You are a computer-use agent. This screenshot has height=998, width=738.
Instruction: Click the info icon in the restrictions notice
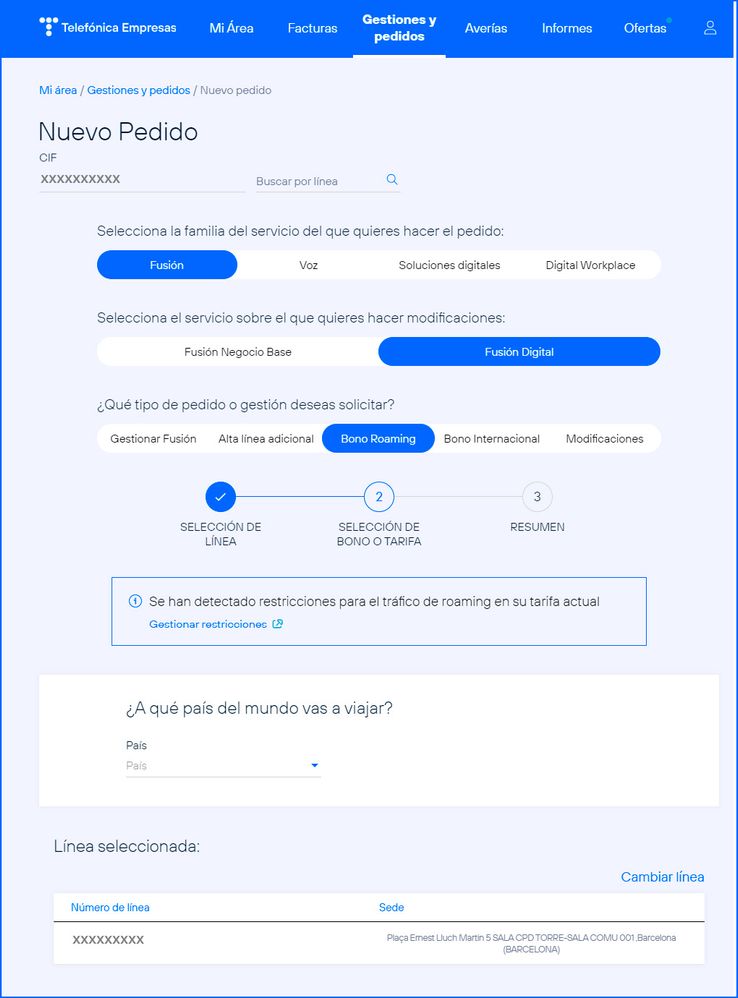[x=135, y=602]
